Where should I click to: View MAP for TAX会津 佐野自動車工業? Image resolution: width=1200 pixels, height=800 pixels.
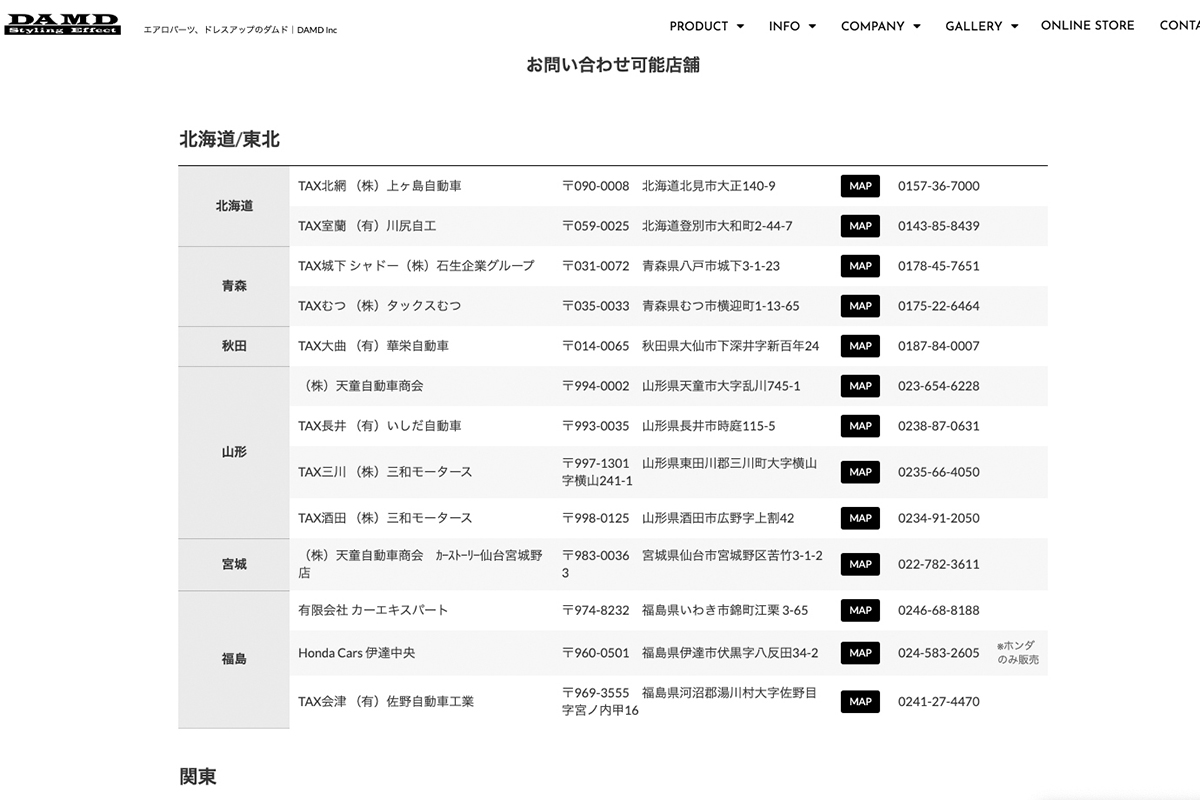pos(860,702)
